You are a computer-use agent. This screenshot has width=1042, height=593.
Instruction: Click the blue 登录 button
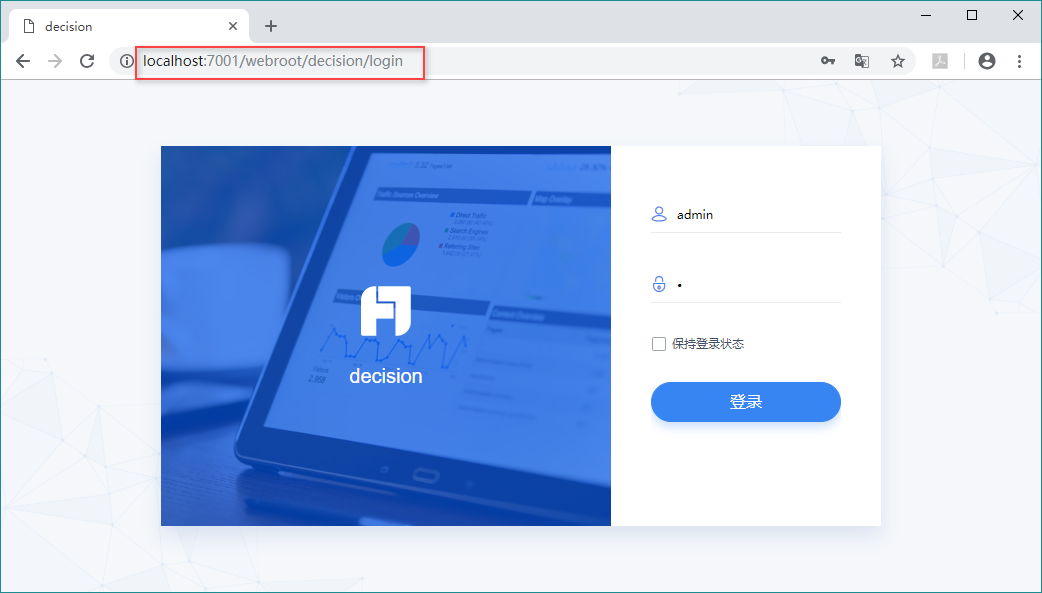(x=746, y=402)
